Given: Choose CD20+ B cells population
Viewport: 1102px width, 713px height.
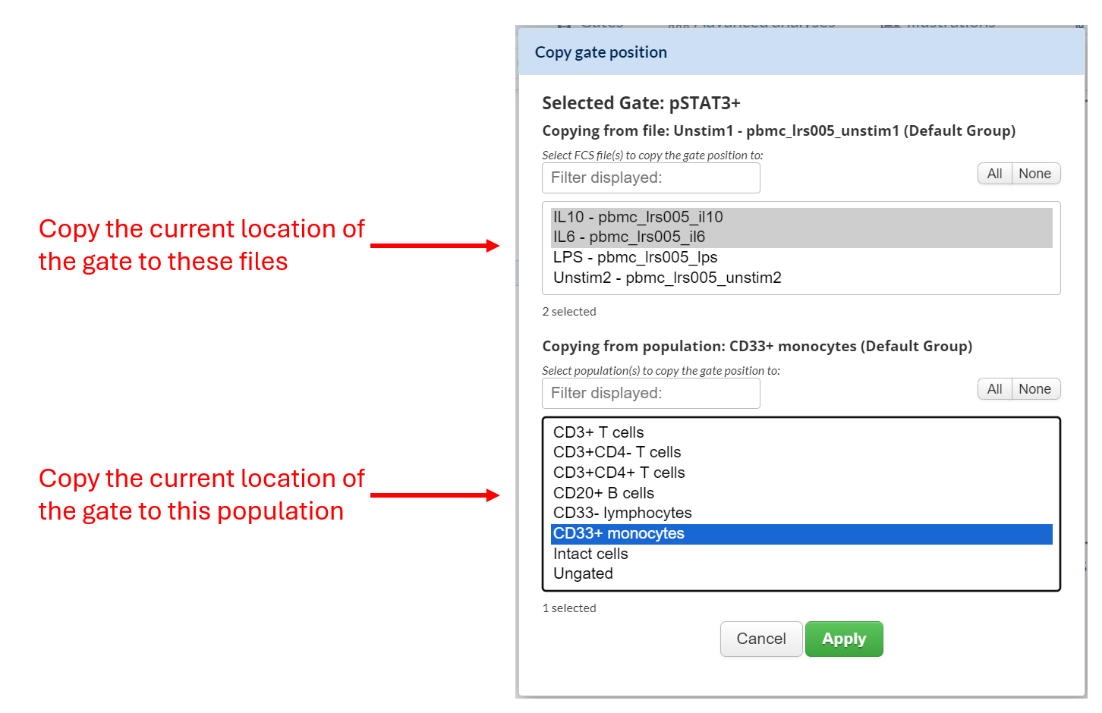Looking at the screenshot, I should 603,493.
